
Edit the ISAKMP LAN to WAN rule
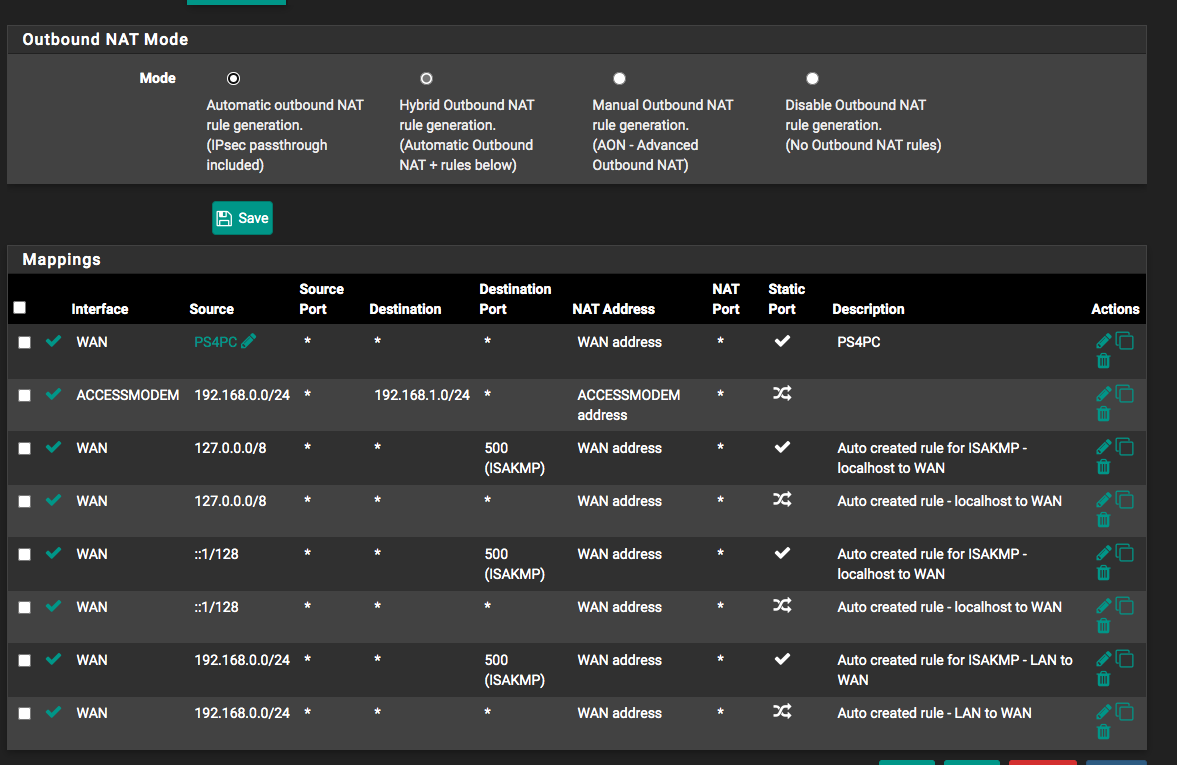click(1103, 659)
